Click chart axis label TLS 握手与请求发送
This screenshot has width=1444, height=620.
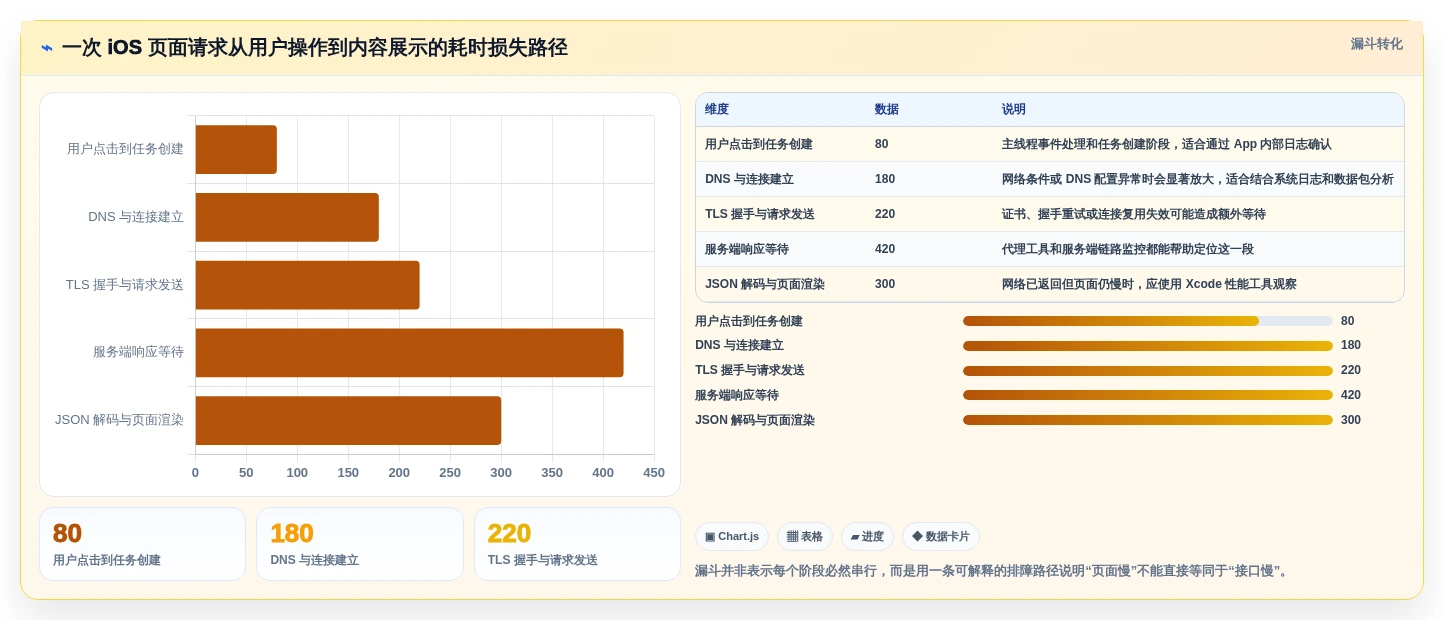[125, 285]
